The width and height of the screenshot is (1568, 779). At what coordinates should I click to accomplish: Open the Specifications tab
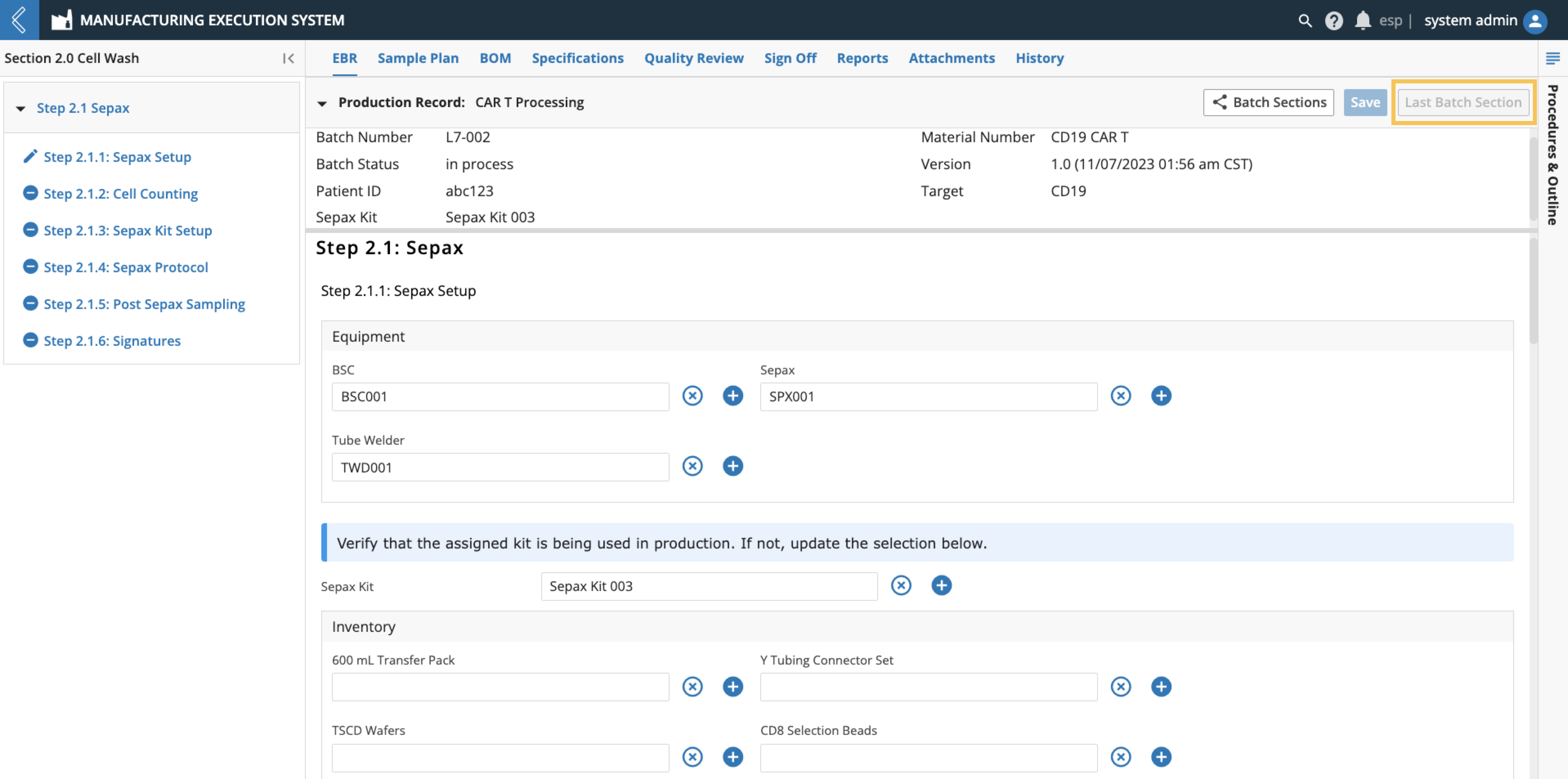click(578, 58)
